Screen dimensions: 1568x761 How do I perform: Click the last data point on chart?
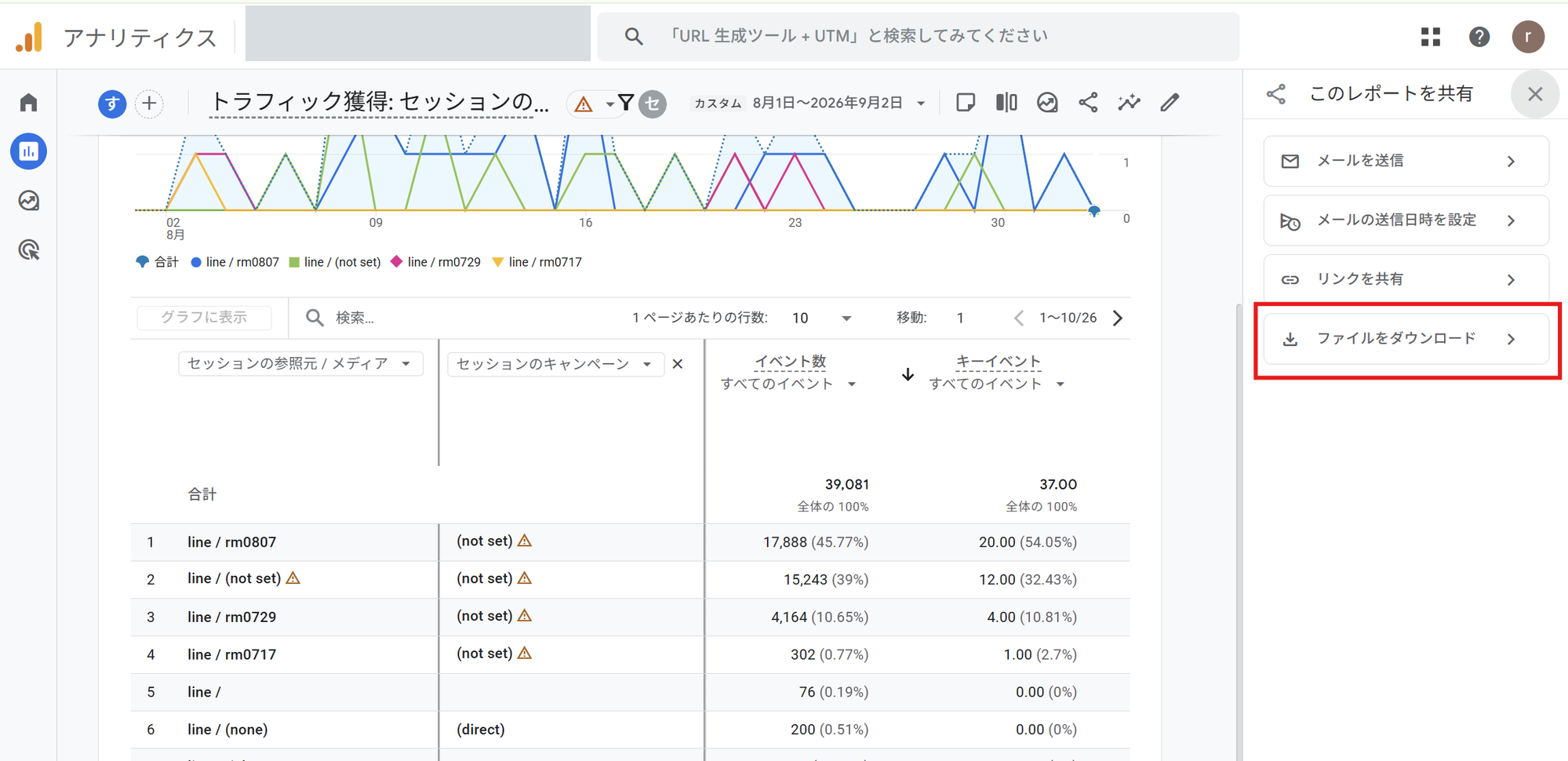coord(1094,210)
